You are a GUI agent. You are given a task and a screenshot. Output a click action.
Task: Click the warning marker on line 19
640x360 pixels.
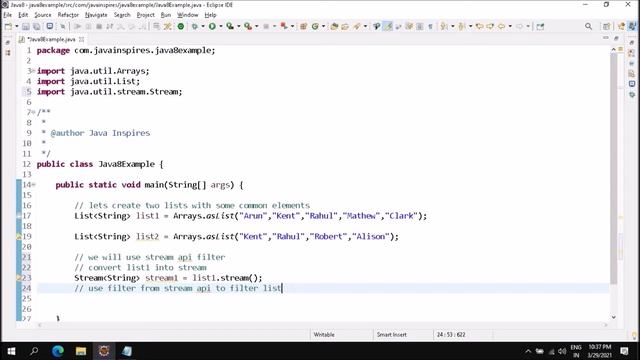click(x=19, y=236)
